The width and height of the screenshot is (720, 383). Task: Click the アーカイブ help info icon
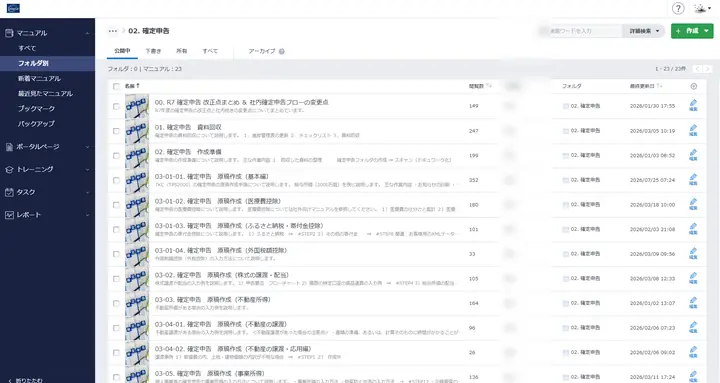coord(281,51)
